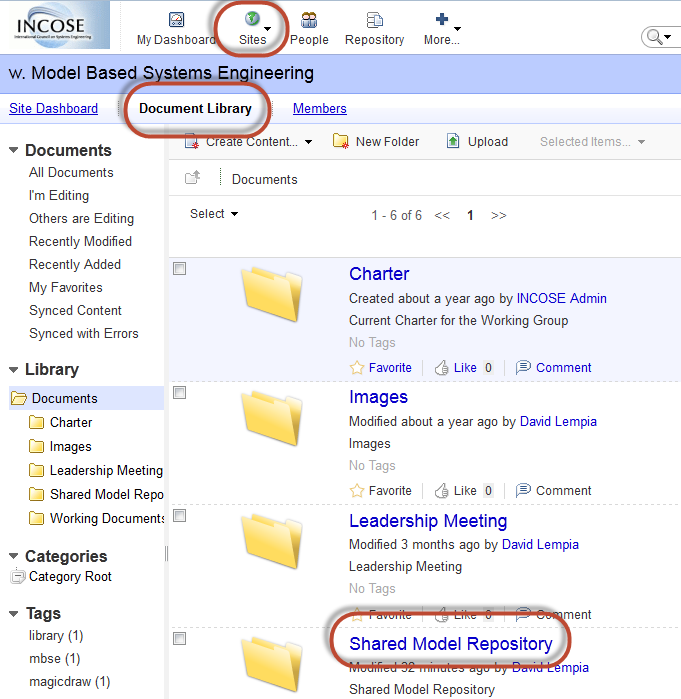Image resolution: width=681 pixels, height=699 pixels.
Task: Open INCOSE Admin user profile link
Action: click(562, 298)
